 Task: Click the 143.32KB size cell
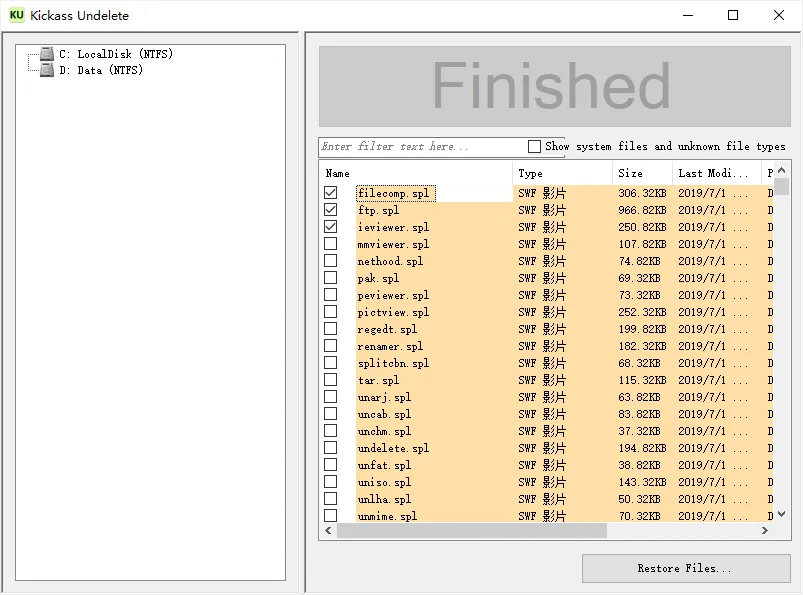[x=642, y=482]
